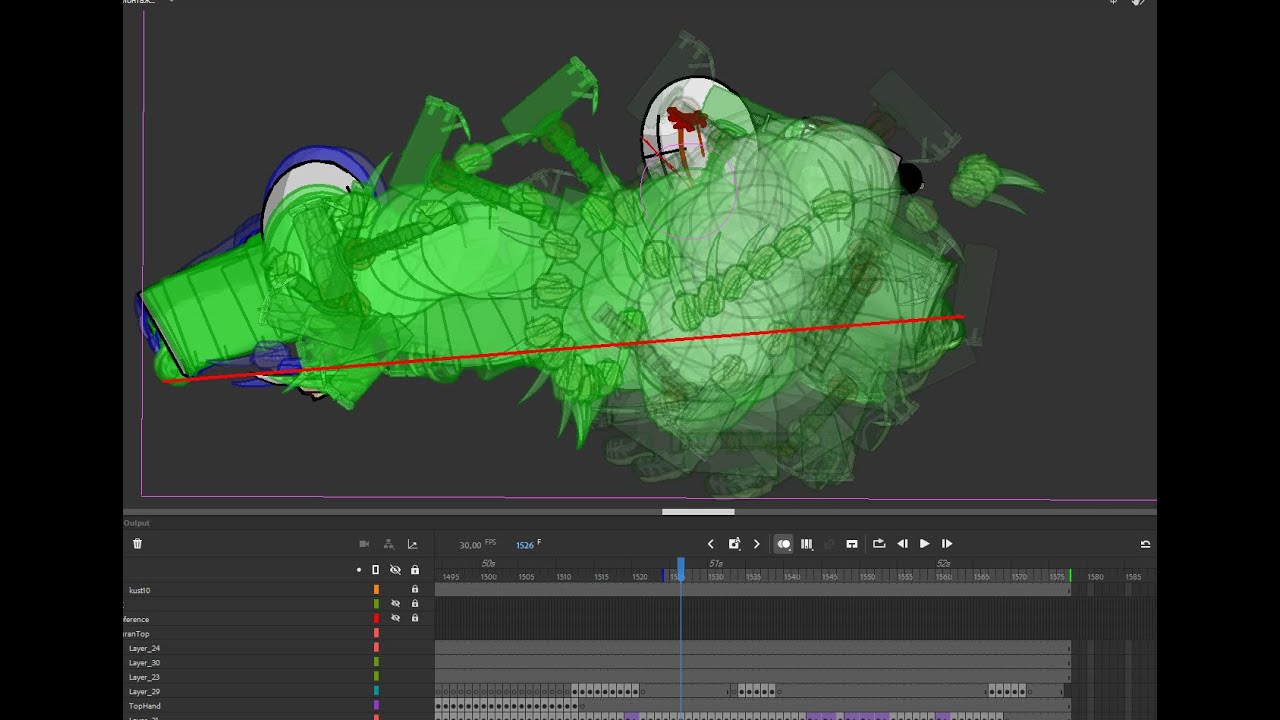
Task: Click frame 1550 on the timeline ruler
Action: point(867,577)
